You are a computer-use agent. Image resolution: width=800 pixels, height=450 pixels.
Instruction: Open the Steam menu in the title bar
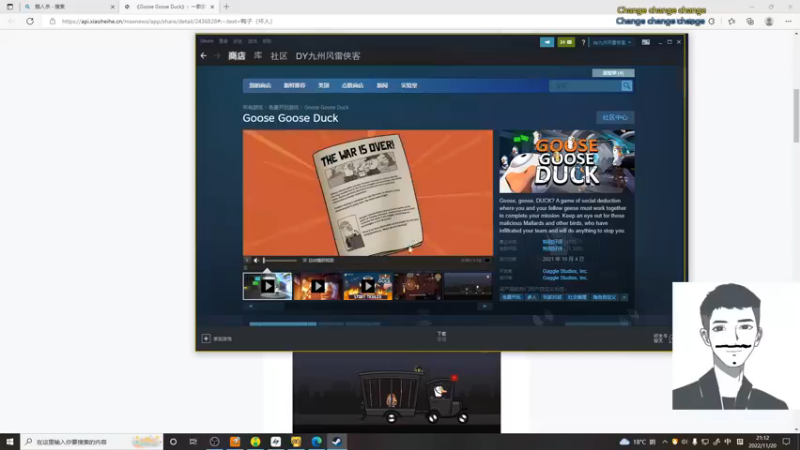(207, 41)
